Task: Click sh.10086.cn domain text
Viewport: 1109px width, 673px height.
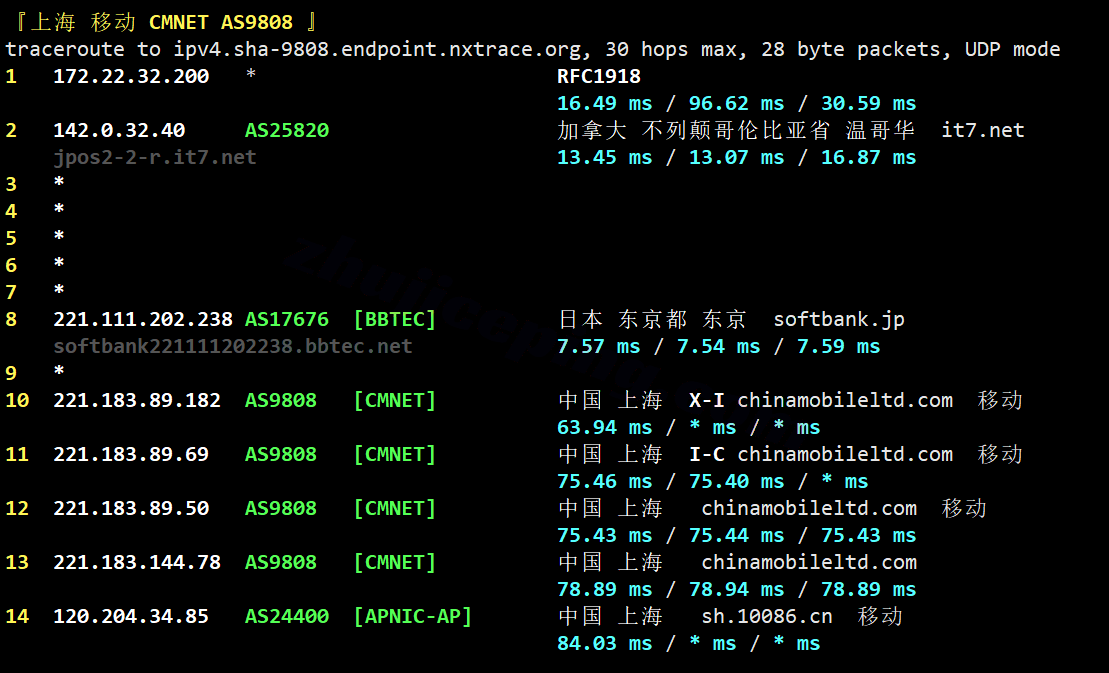Action: (767, 616)
